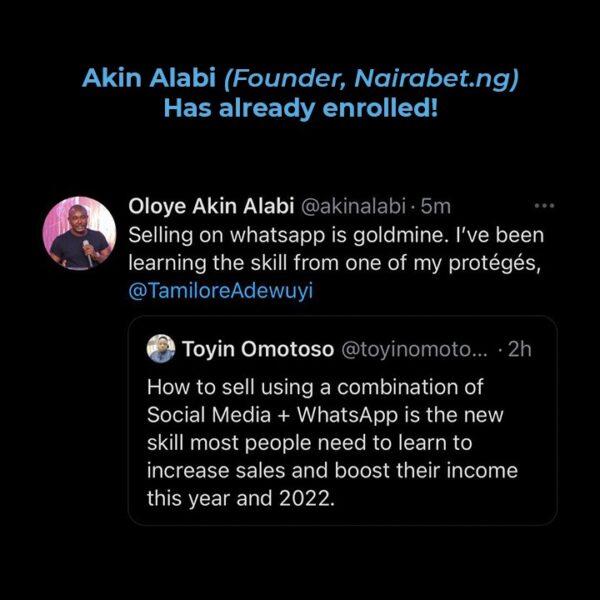Click the Oloye Akin Alabi display name
This screenshot has height=600, width=600.
pos(211,207)
